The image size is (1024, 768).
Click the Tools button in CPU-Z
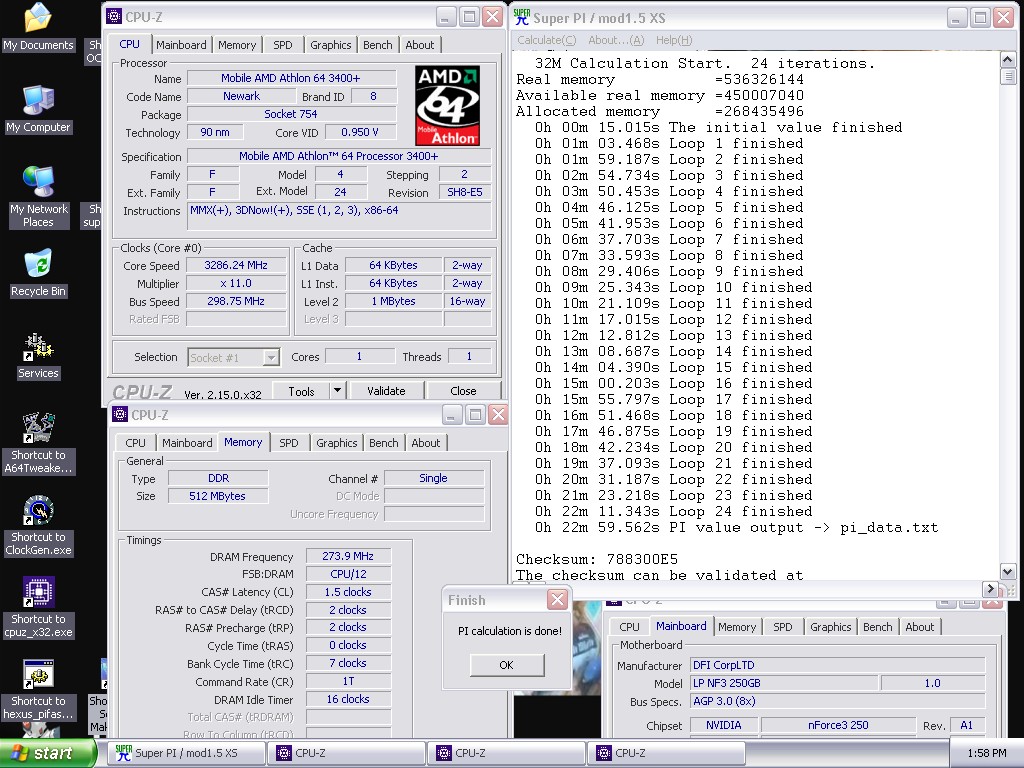coord(301,391)
